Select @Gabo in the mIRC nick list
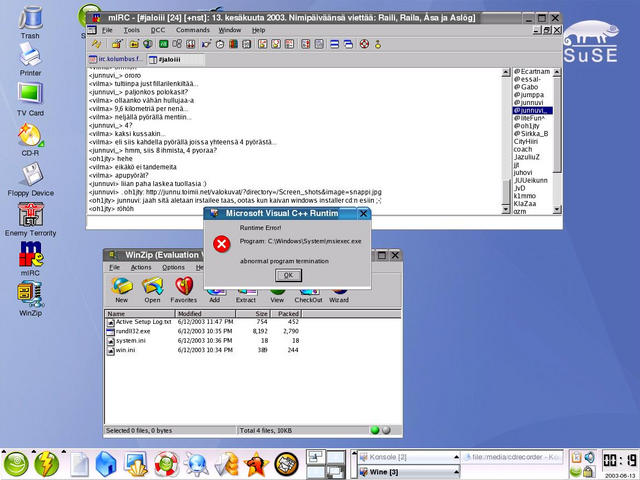 pos(526,87)
